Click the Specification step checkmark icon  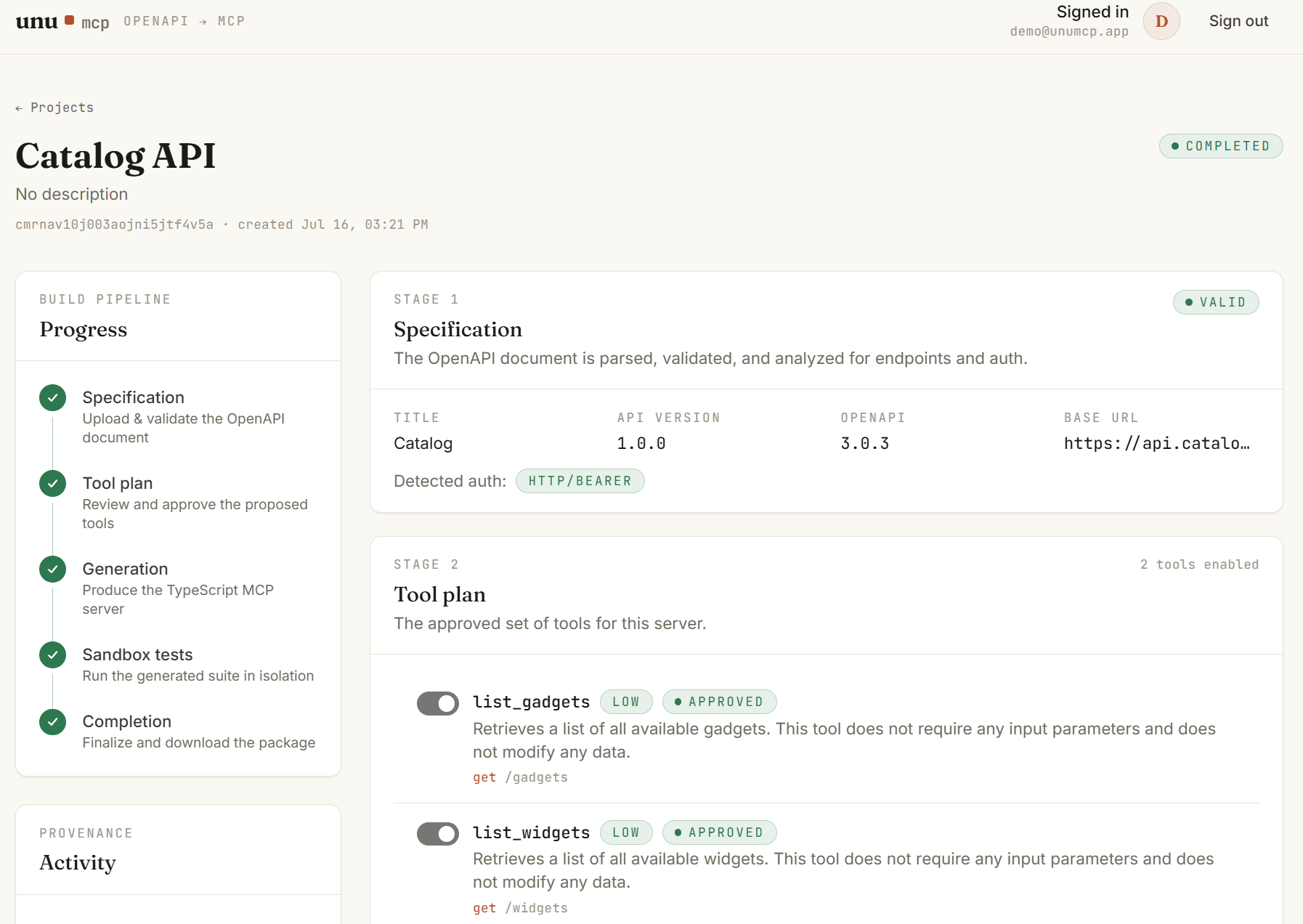(52, 398)
